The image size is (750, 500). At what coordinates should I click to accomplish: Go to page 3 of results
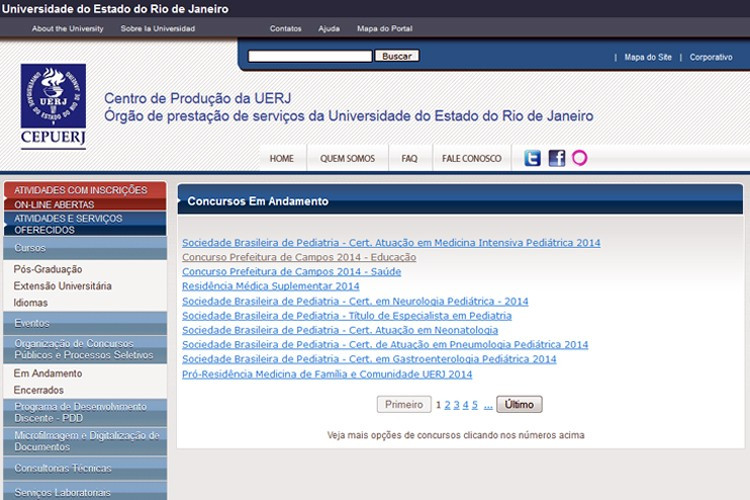(455, 405)
